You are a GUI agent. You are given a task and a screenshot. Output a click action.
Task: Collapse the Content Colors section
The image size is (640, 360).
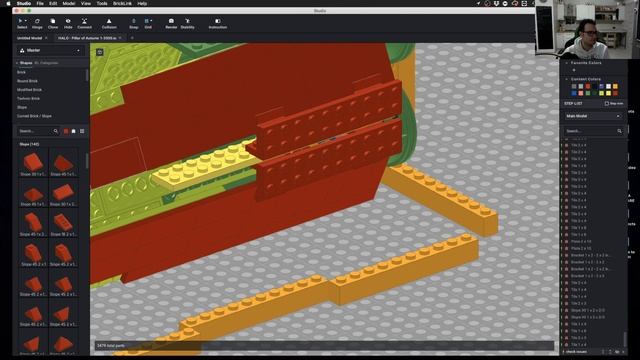click(x=567, y=79)
